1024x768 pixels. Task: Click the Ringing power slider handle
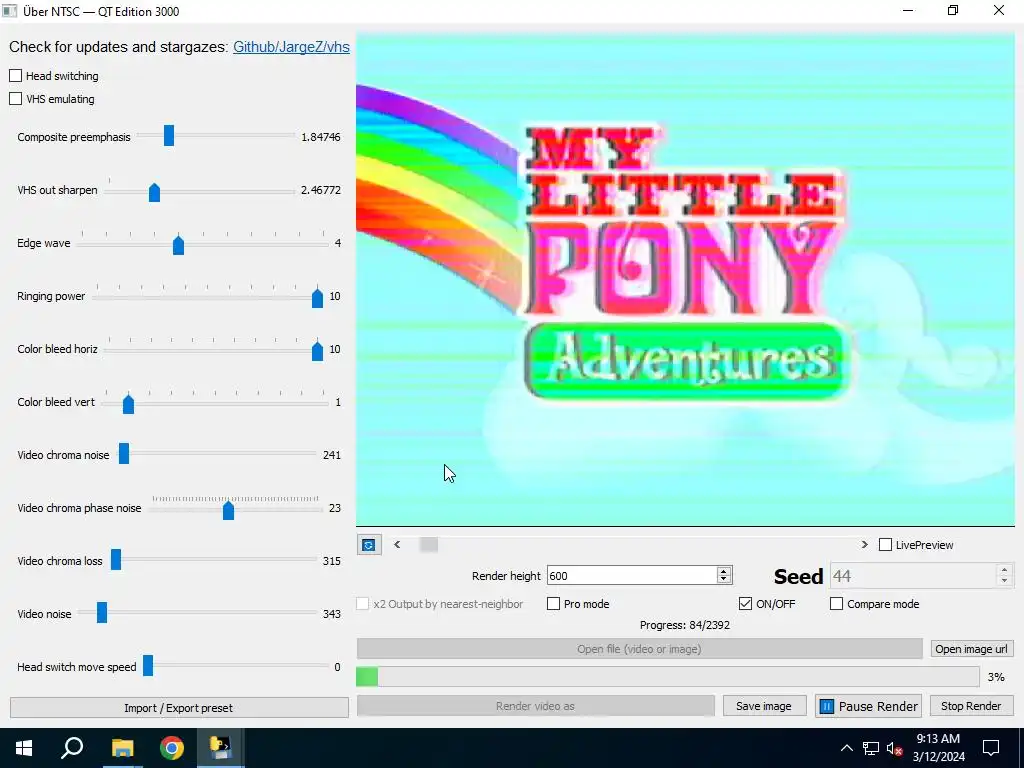click(x=317, y=298)
